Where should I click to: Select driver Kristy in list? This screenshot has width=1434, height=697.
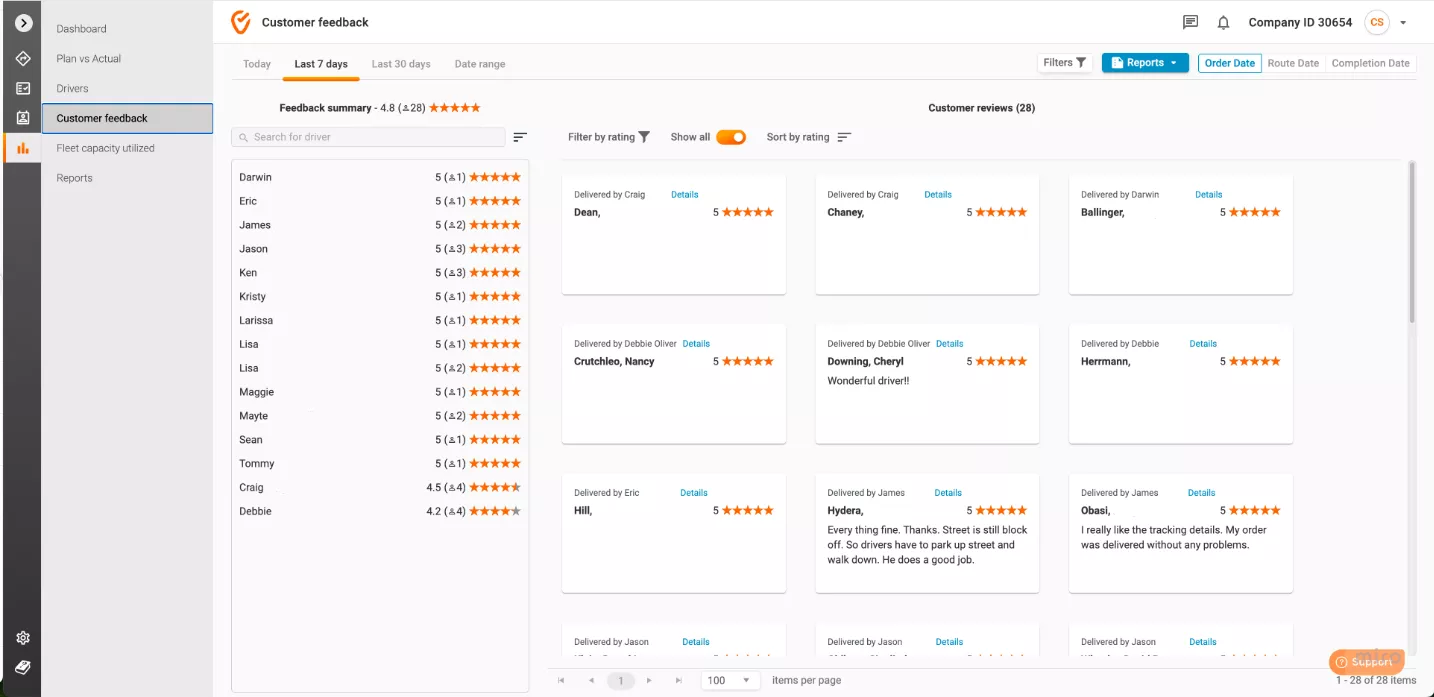[x=380, y=297]
